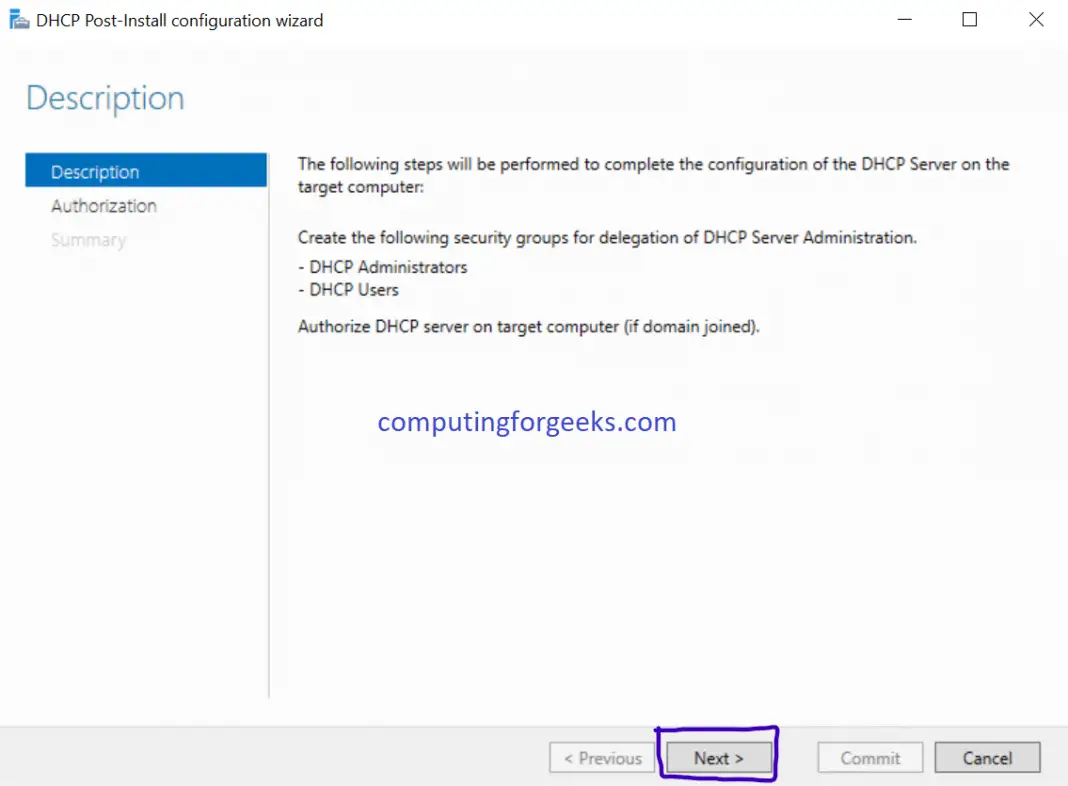This screenshot has height=786, width=1068.
Task: Close the DHCP configuration wizard
Action: point(1036,19)
